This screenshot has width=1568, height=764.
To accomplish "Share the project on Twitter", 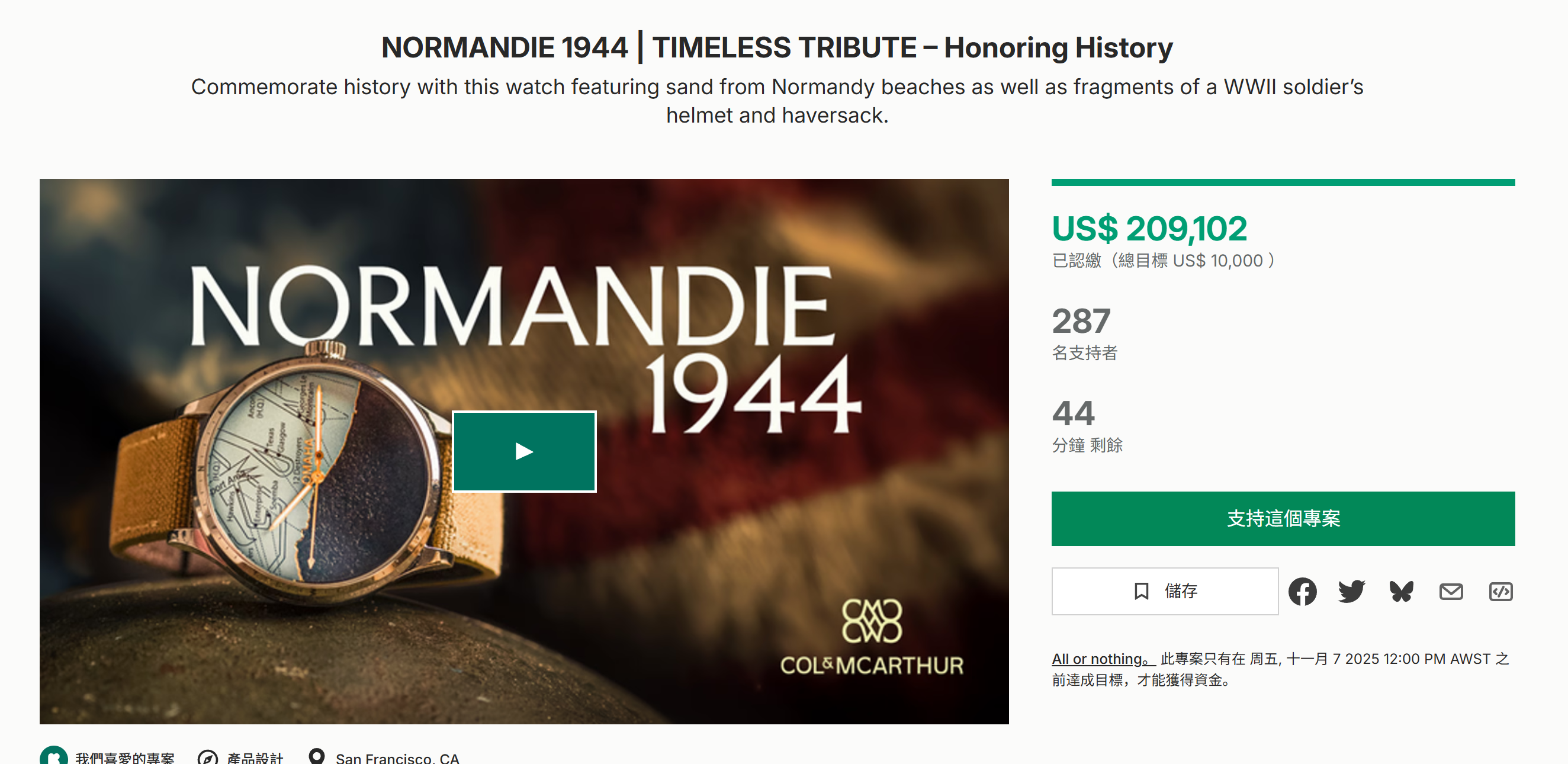I will pos(1351,591).
